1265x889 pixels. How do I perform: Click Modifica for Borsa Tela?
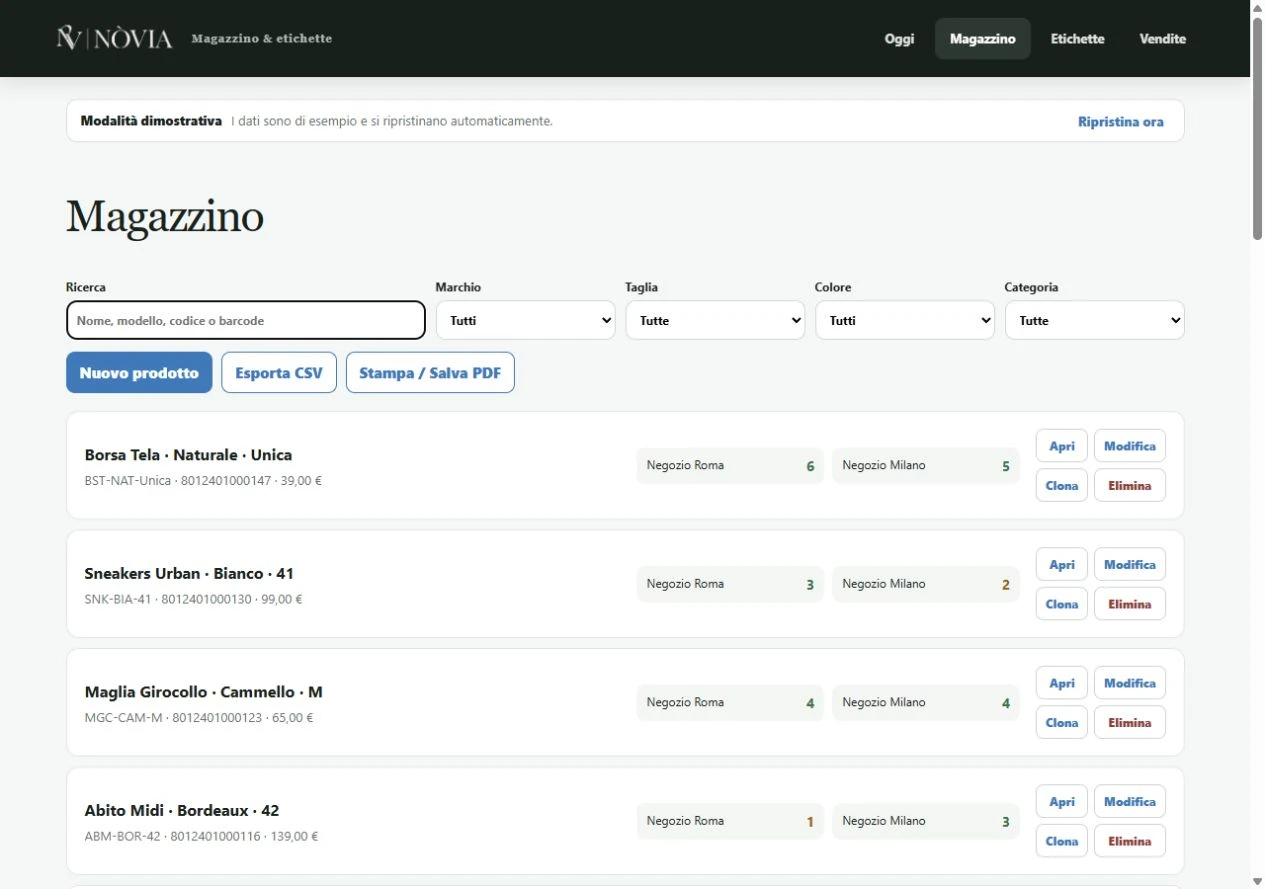(x=1129, y=446)
